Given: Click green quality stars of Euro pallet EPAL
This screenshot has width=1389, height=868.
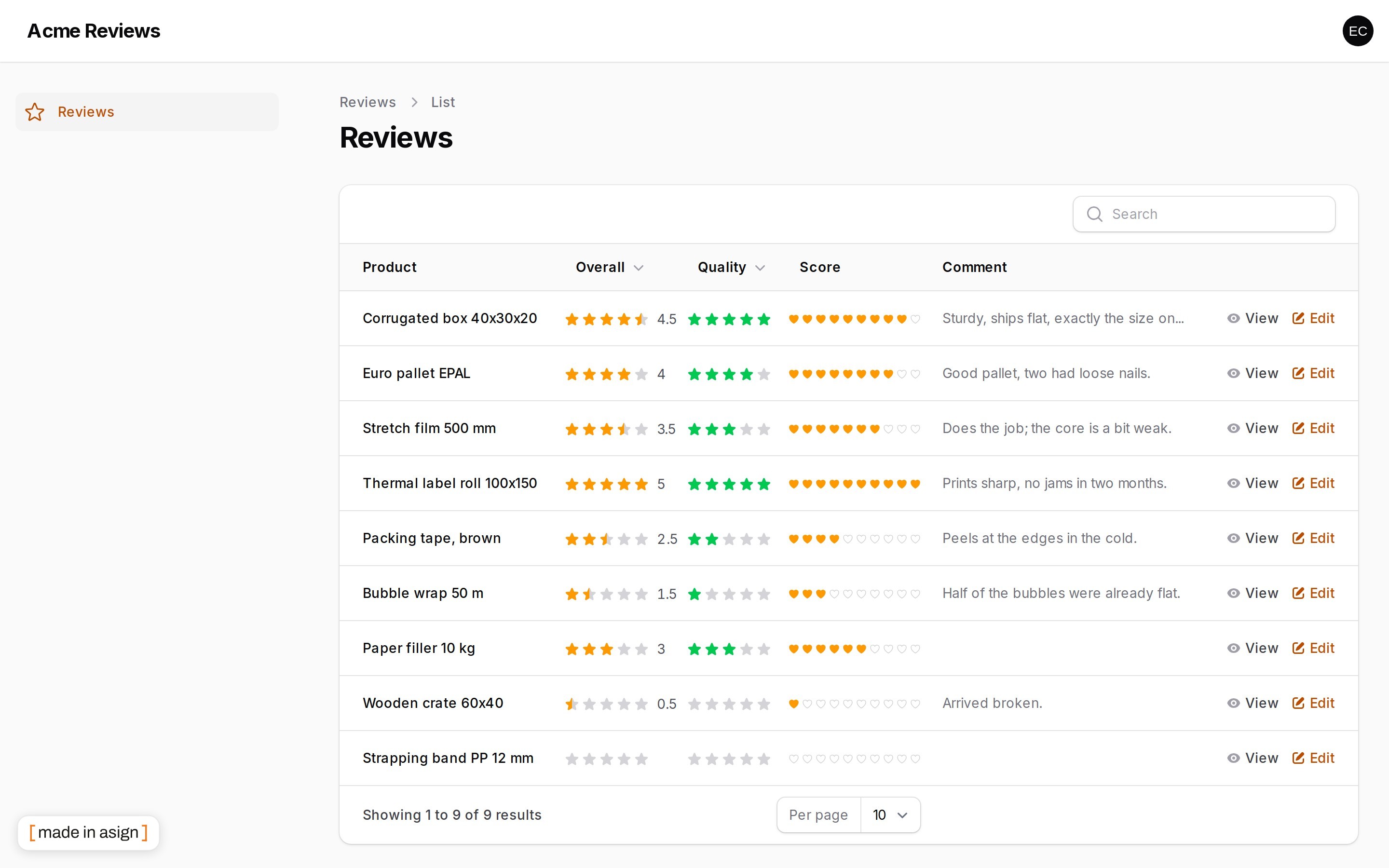Looking at the screenshot, I should click(x=729, y=374).
